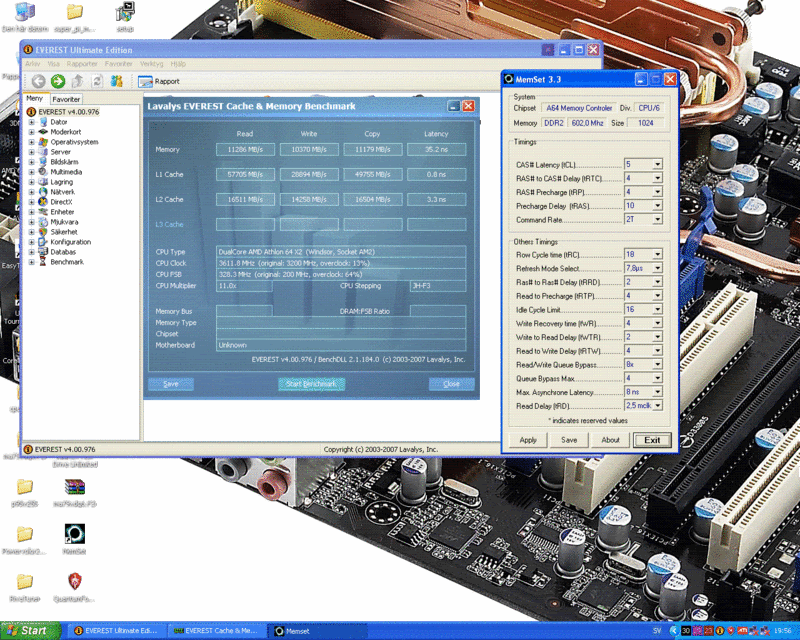Open the CAS# Latency (tCL) dropdown
The width and height of the screenshot is (800, 640).
click(657, 164)
